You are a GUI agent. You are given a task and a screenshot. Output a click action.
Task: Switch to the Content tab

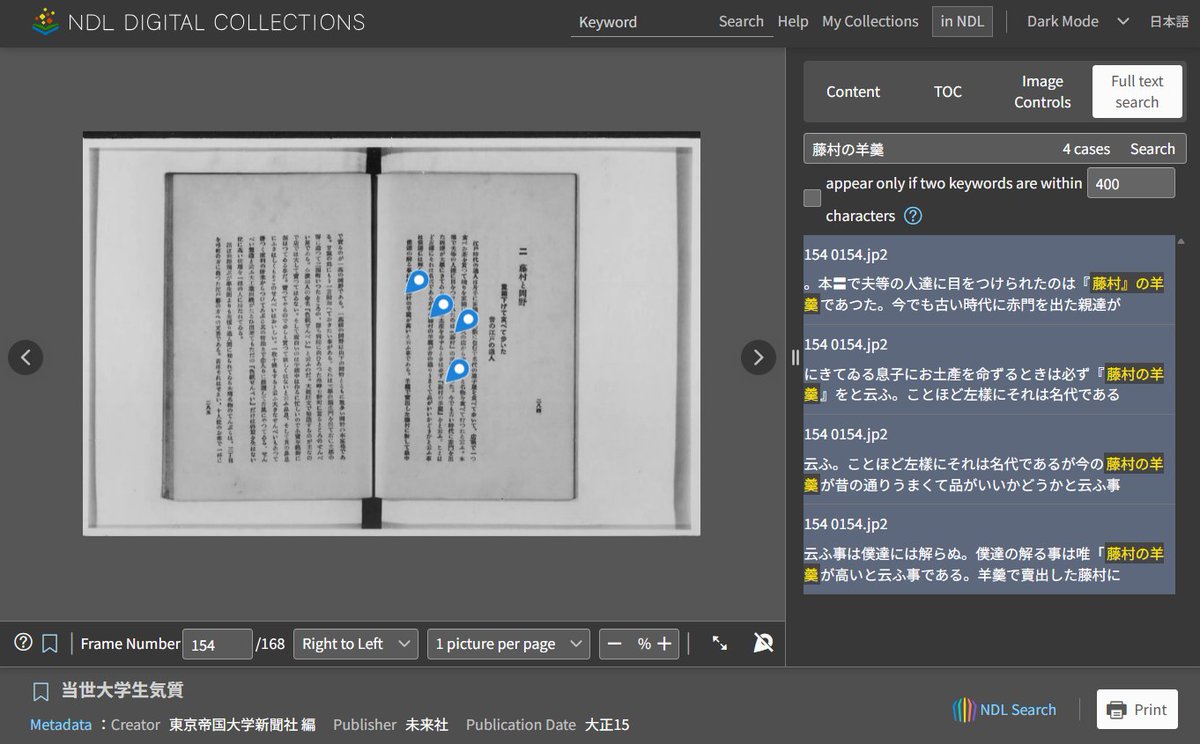click(x=853, y=92)
